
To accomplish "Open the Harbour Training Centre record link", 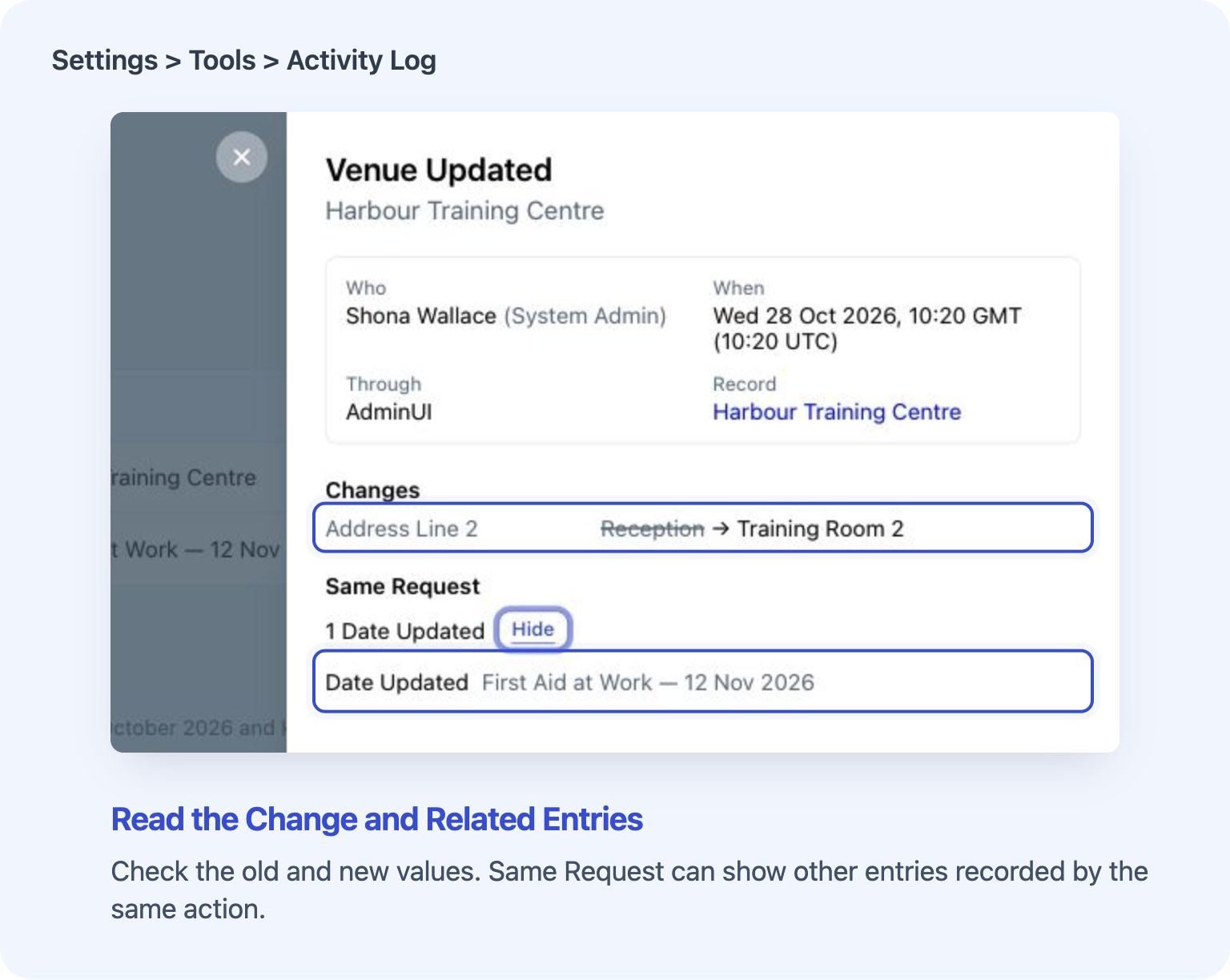I will pyautogui.click(x=837, y=412).
